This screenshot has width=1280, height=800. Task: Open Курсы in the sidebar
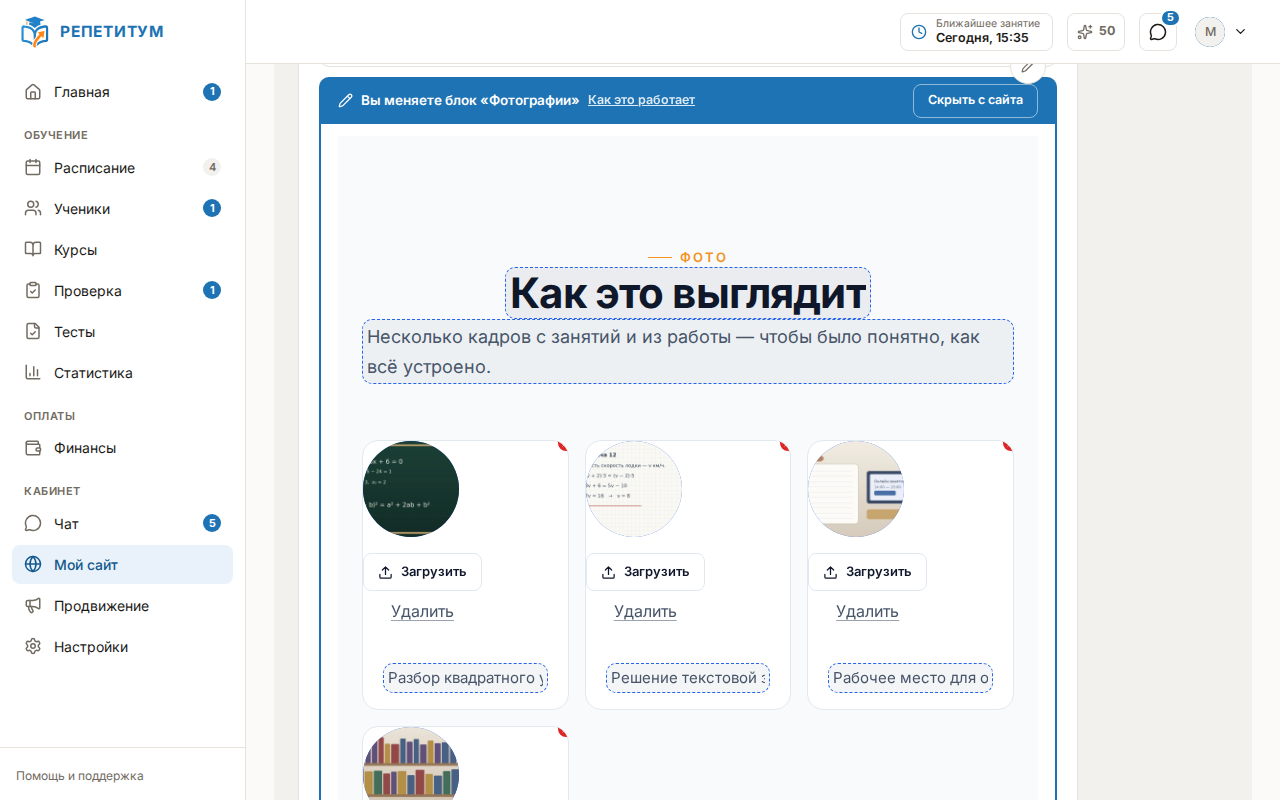(122, 250)
